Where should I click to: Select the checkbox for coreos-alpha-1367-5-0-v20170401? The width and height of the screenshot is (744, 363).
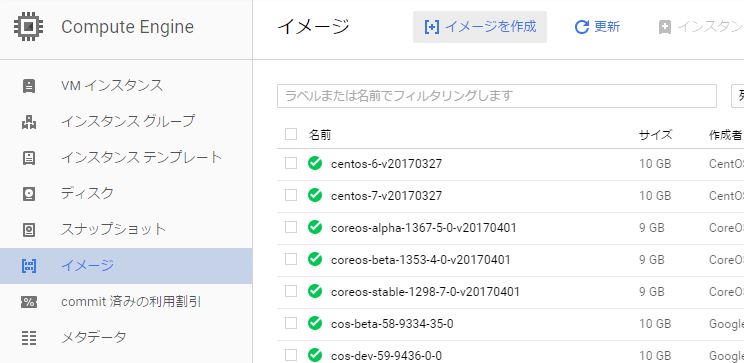tap(291, 227)
